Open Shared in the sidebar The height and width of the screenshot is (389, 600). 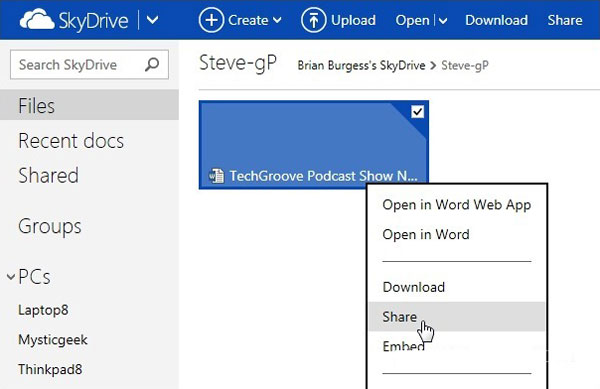click(x=48, y=176)
